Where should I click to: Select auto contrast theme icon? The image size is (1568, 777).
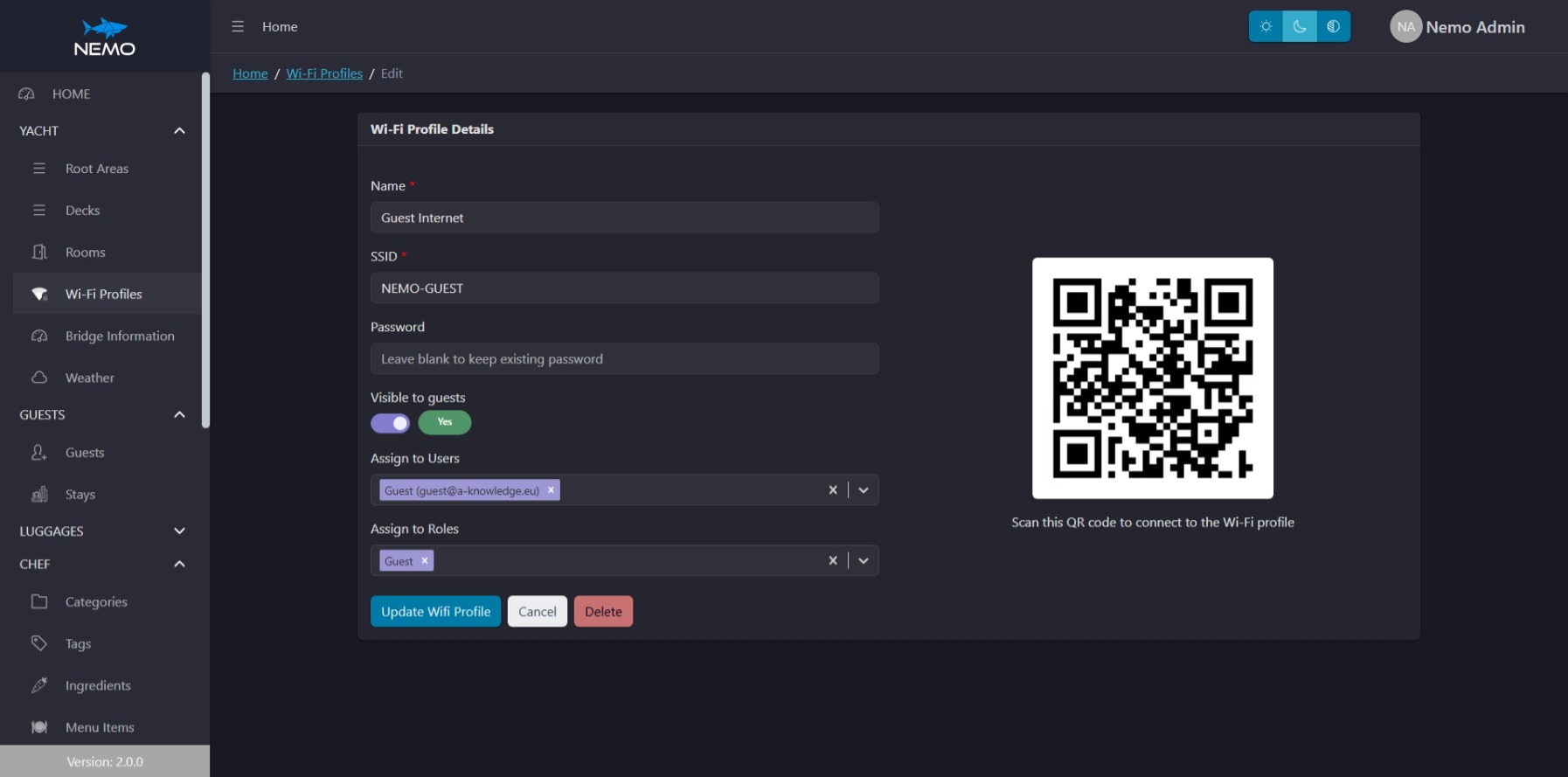(x=1334, y=26)
